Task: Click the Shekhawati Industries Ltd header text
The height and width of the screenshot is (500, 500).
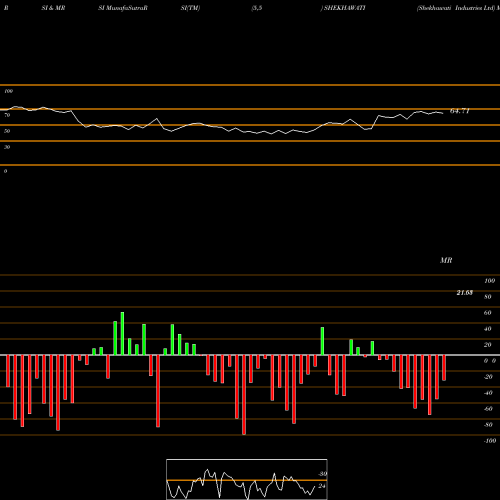Action: click(x=456, y=8)
